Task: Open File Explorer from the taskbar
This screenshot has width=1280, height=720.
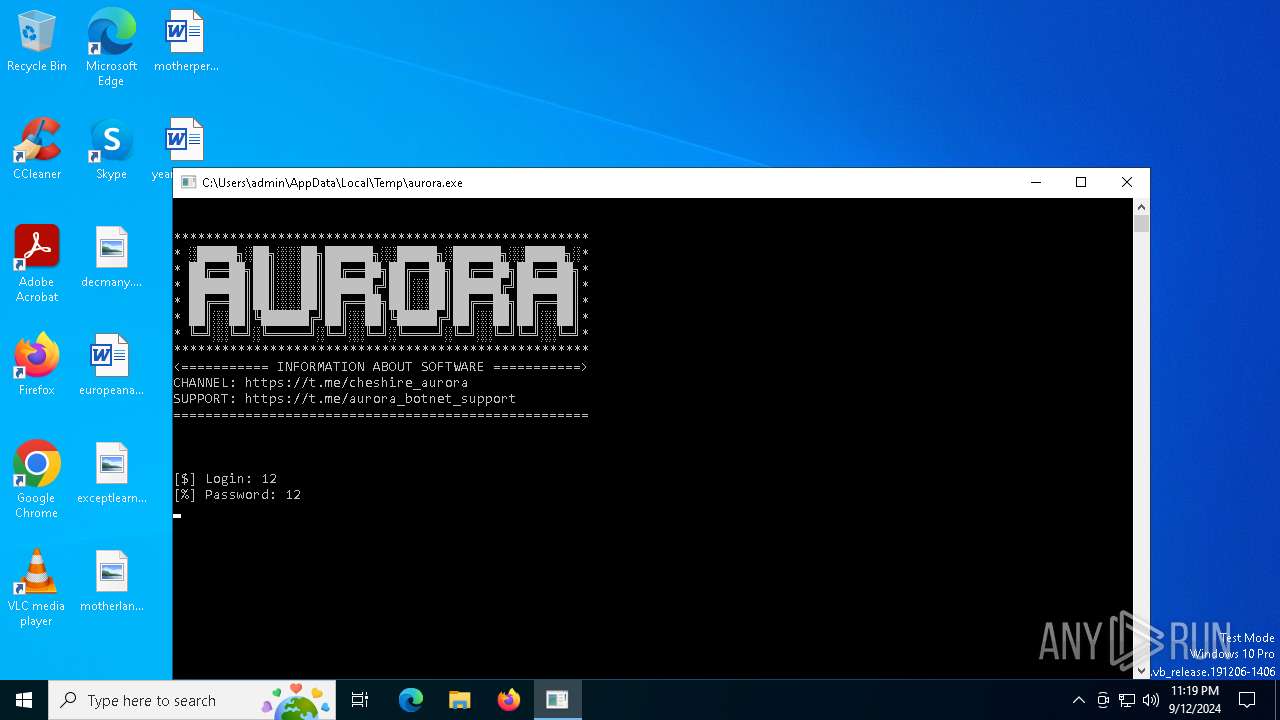Action: pos(459,700)
